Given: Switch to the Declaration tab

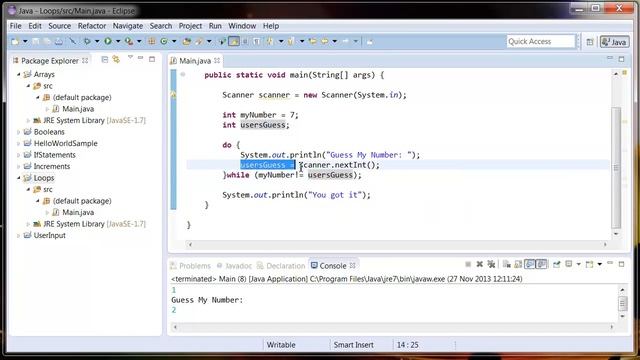Looking at the screenshot, I should [281, 266].
